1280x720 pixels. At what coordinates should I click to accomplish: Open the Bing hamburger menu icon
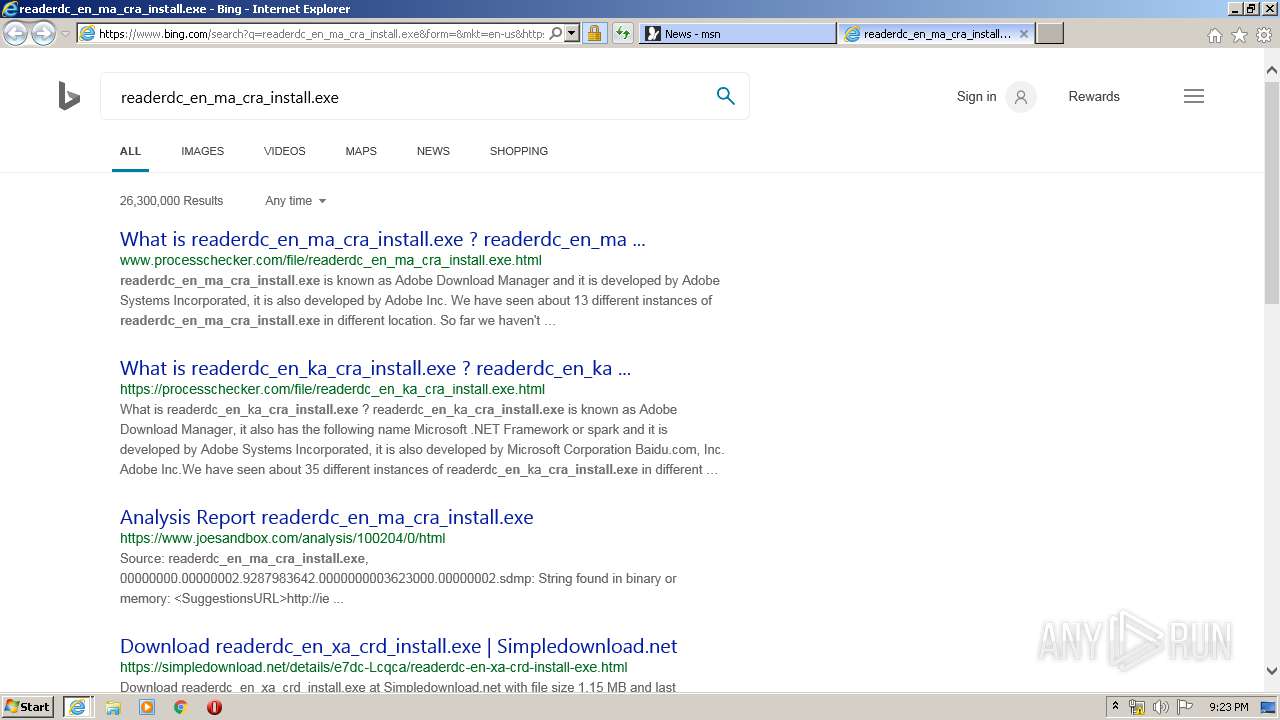(1194, 96)
